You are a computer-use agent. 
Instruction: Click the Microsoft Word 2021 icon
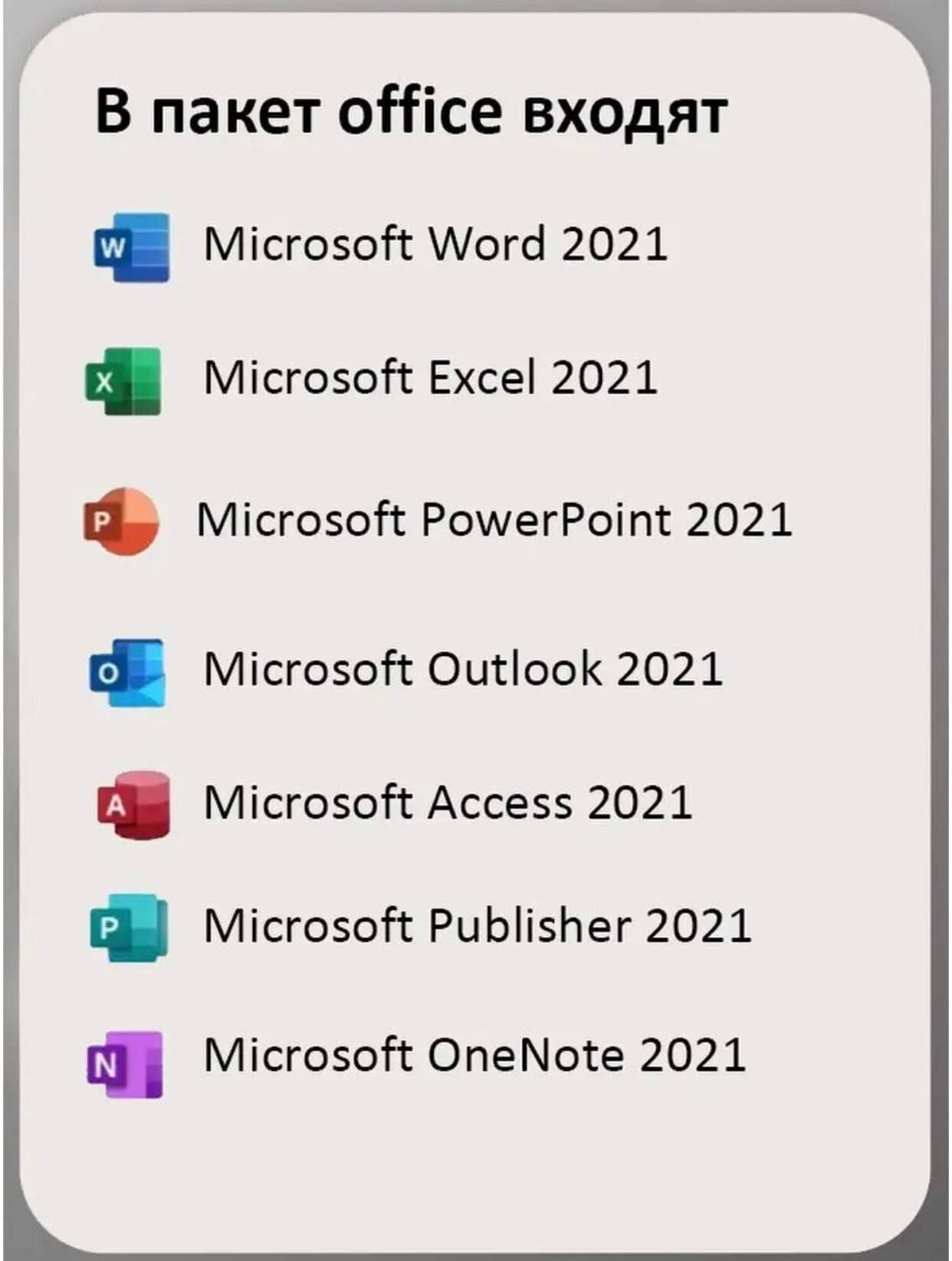[x=130, y=247]
